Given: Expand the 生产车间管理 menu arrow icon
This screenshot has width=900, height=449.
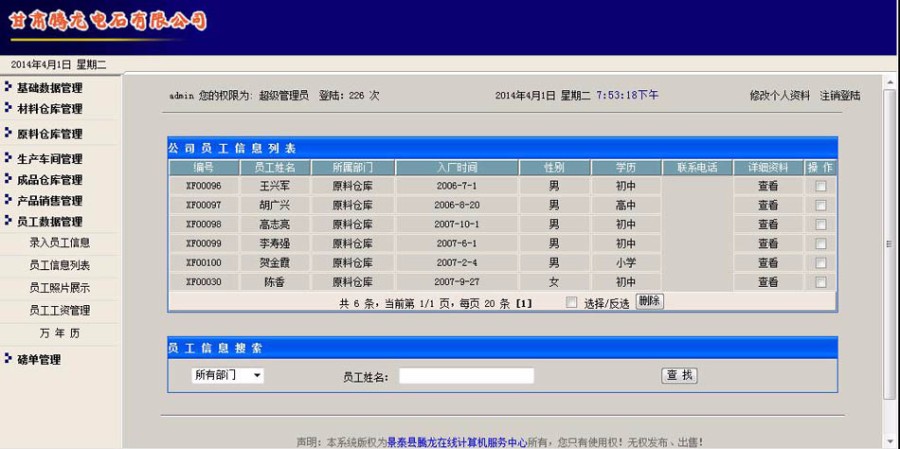Looking at the screenshot, I should pyautogui.click(x=8, y=158).
